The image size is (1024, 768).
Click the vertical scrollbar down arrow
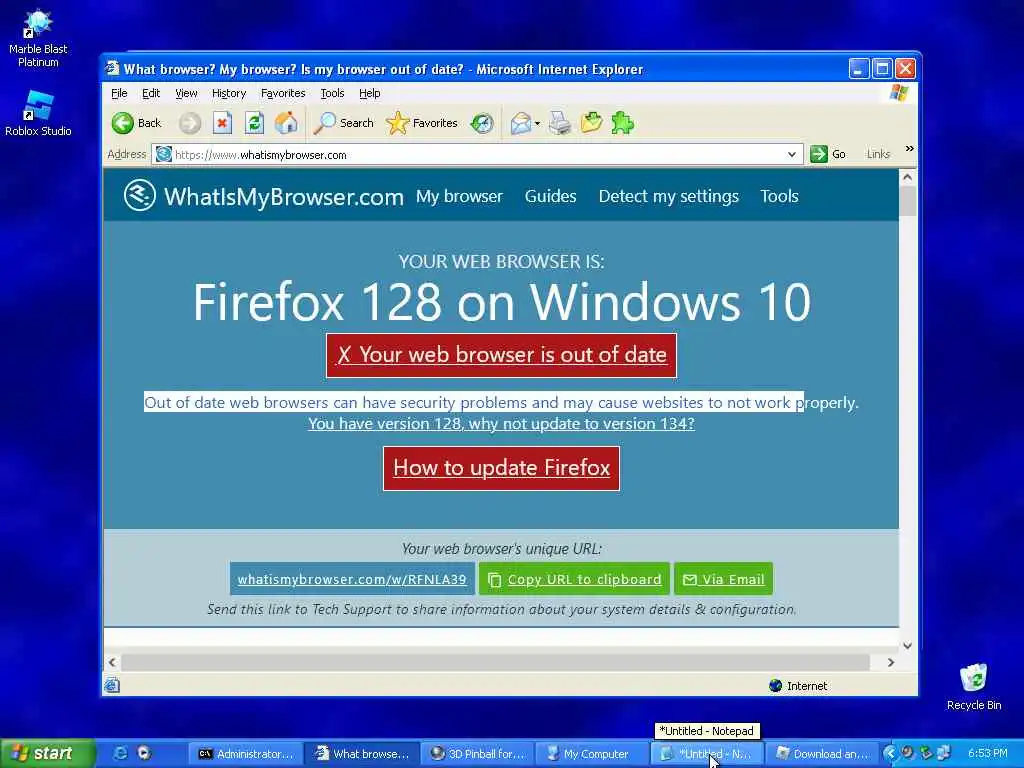[x=908, y=646]
